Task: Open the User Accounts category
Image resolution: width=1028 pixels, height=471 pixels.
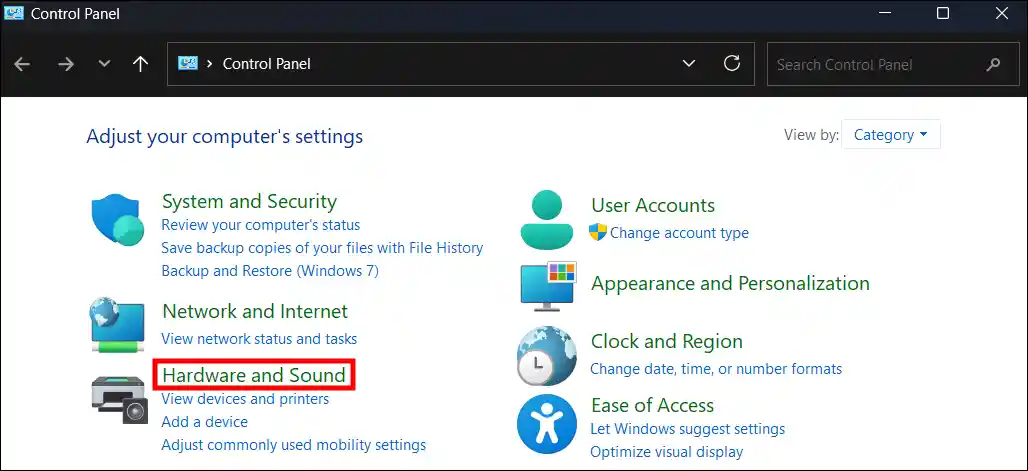Action: click(x=653, y=205)
